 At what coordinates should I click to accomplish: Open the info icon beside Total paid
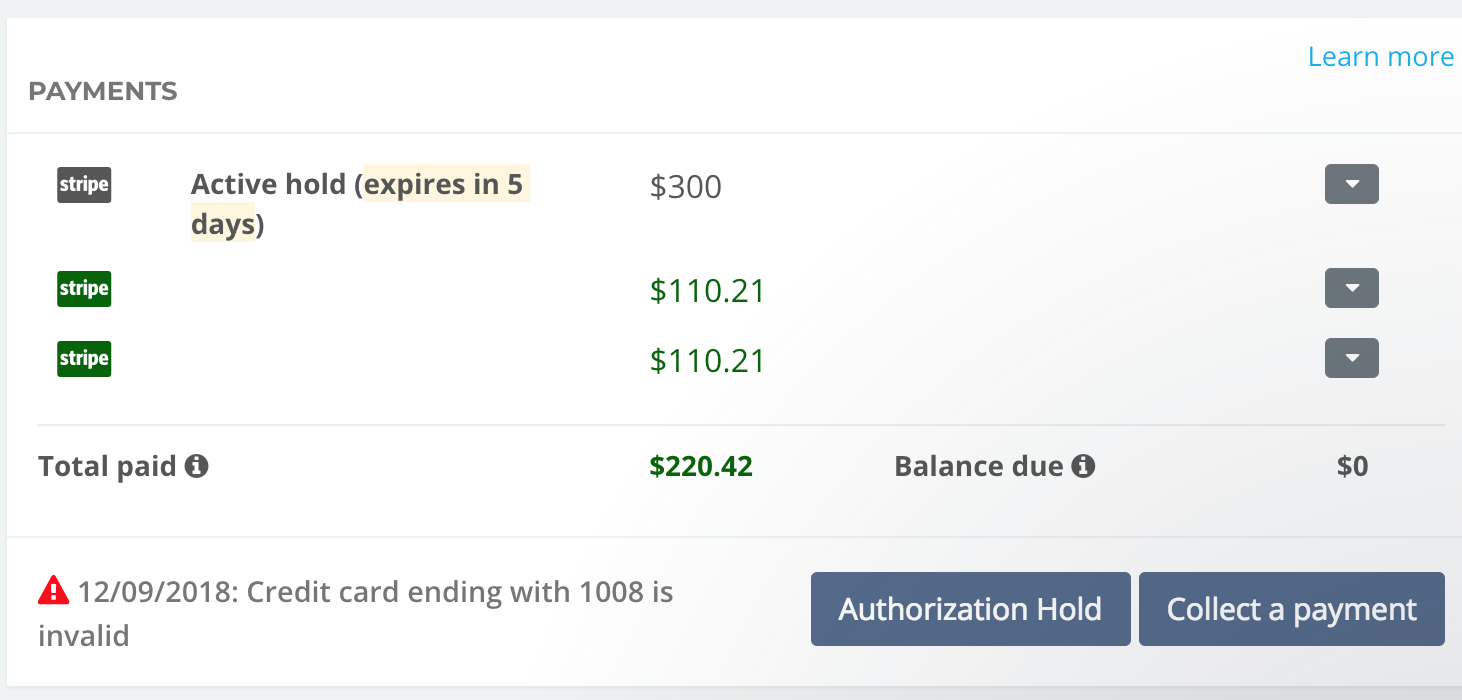[197, 466]
